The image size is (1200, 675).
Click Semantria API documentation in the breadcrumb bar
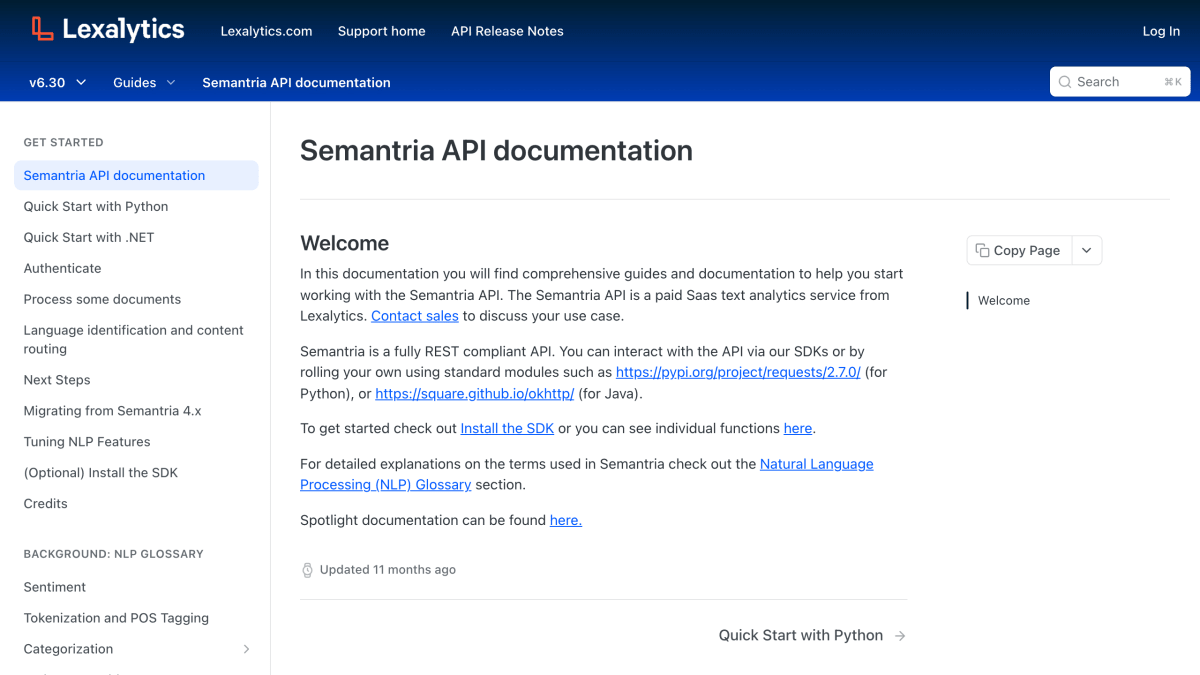click(296, 82)
